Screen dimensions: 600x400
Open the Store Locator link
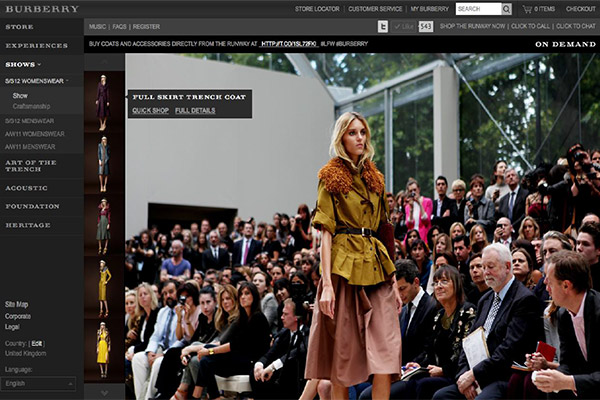coord(317,9)
